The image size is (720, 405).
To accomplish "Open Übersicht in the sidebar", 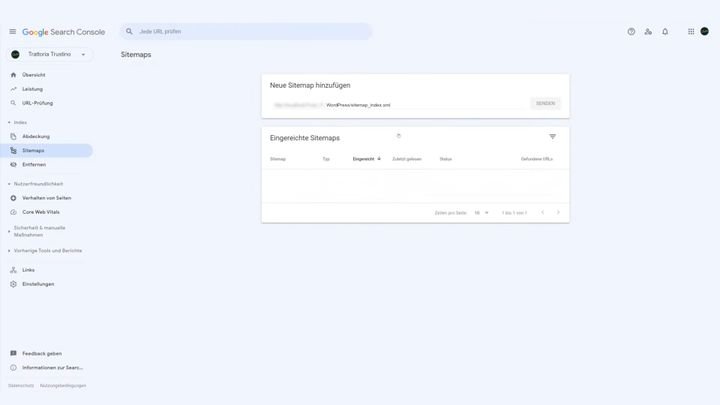I will coord(34,75).
